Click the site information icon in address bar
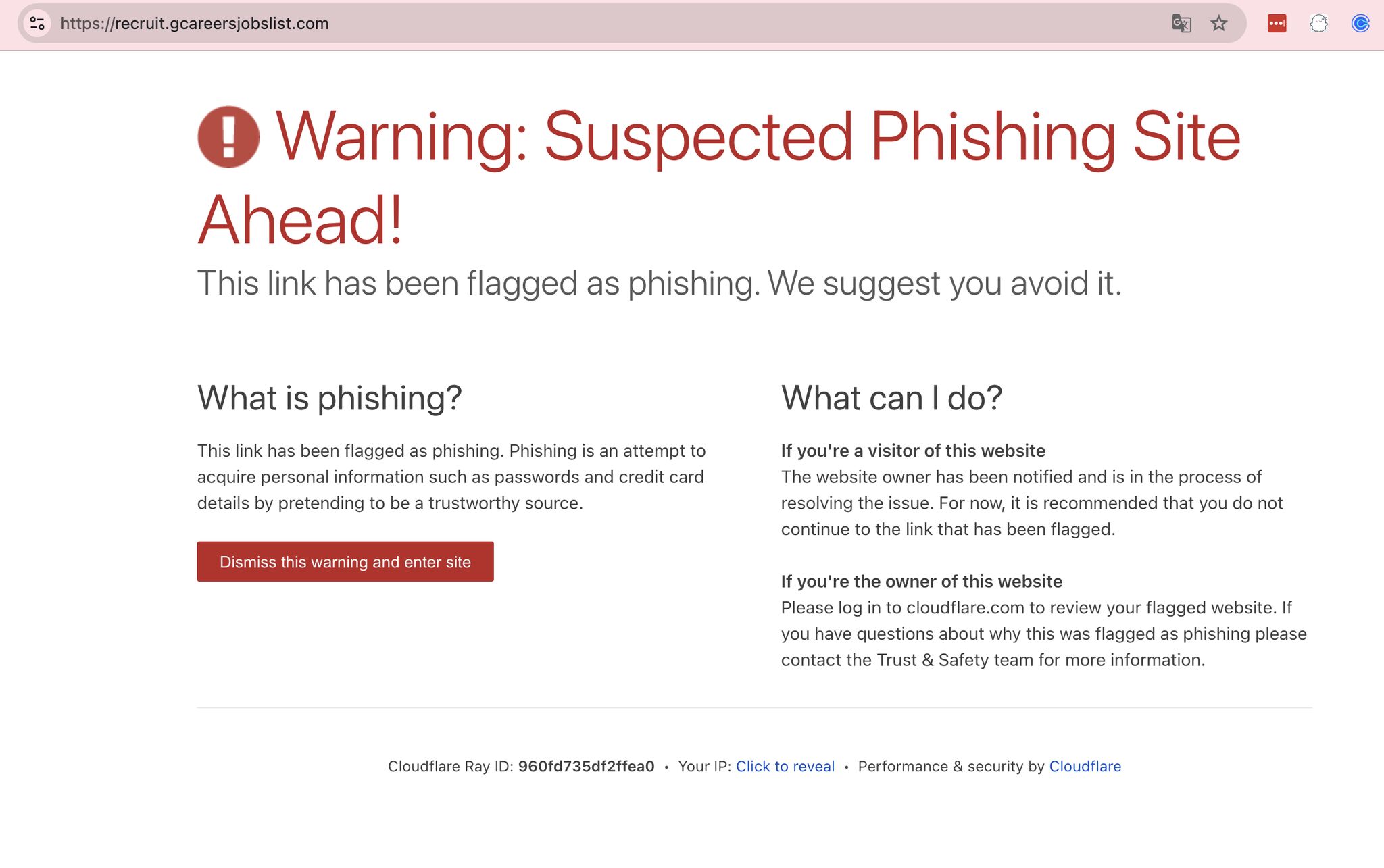Image resolution: width=1384 pixels, height=868 pixels. [x=38, y=24]
